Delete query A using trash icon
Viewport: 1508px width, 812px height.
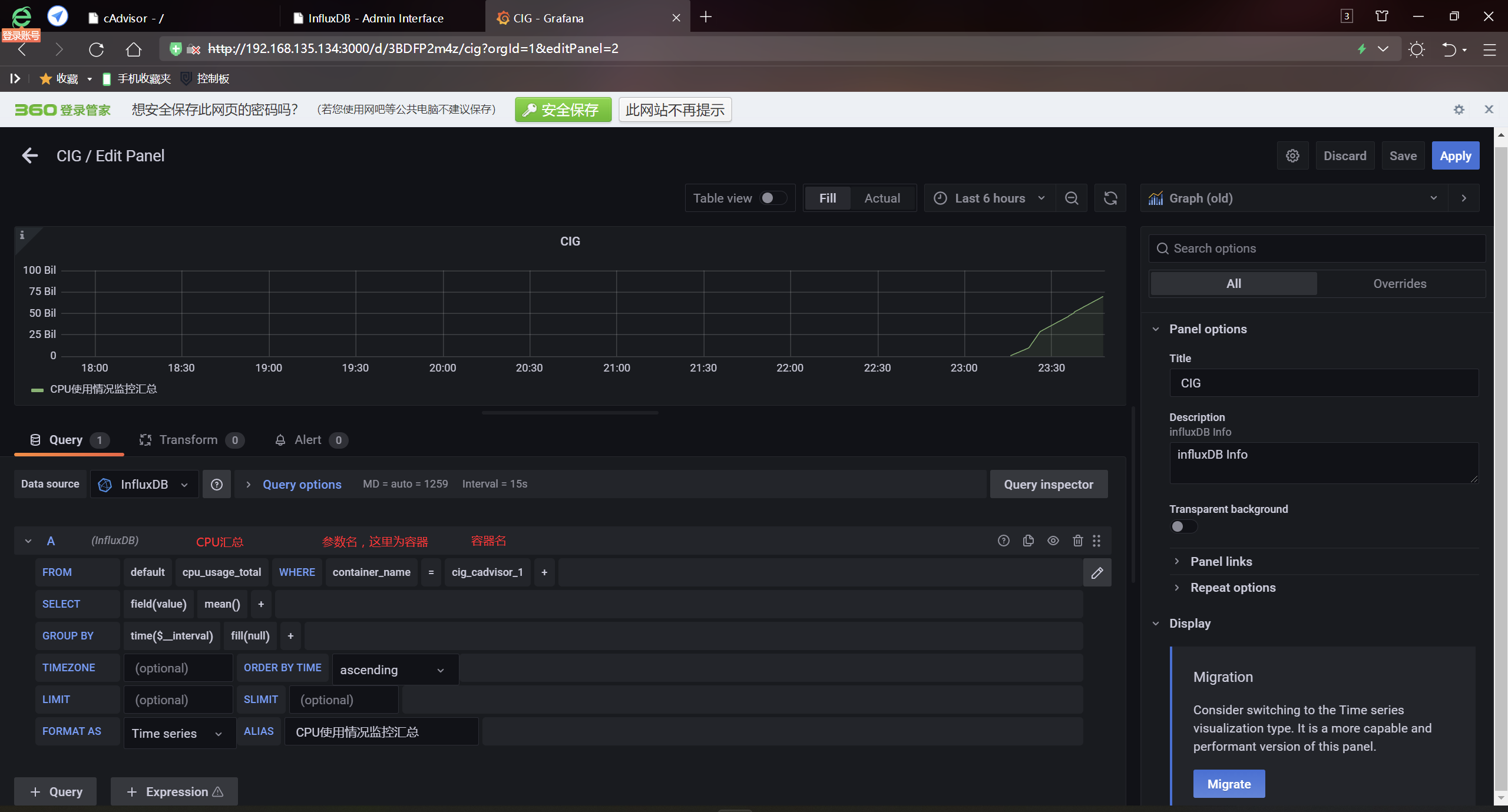point(1077,541)
